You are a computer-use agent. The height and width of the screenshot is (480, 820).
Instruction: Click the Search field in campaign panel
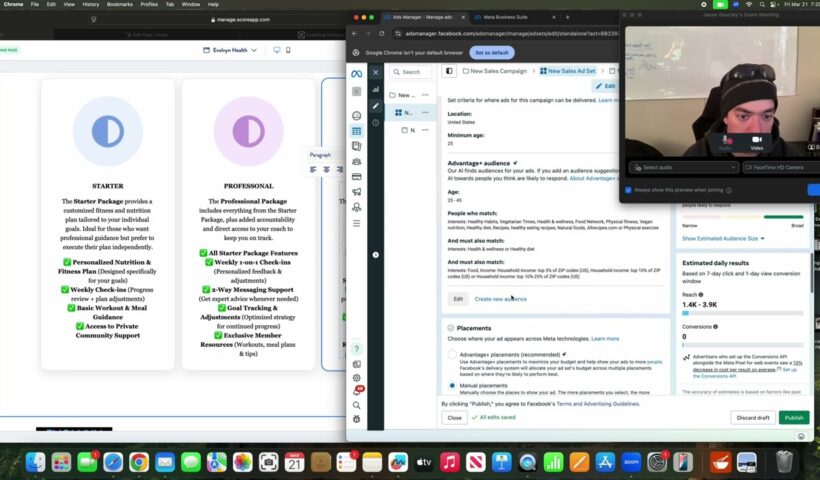pos(410,72)
